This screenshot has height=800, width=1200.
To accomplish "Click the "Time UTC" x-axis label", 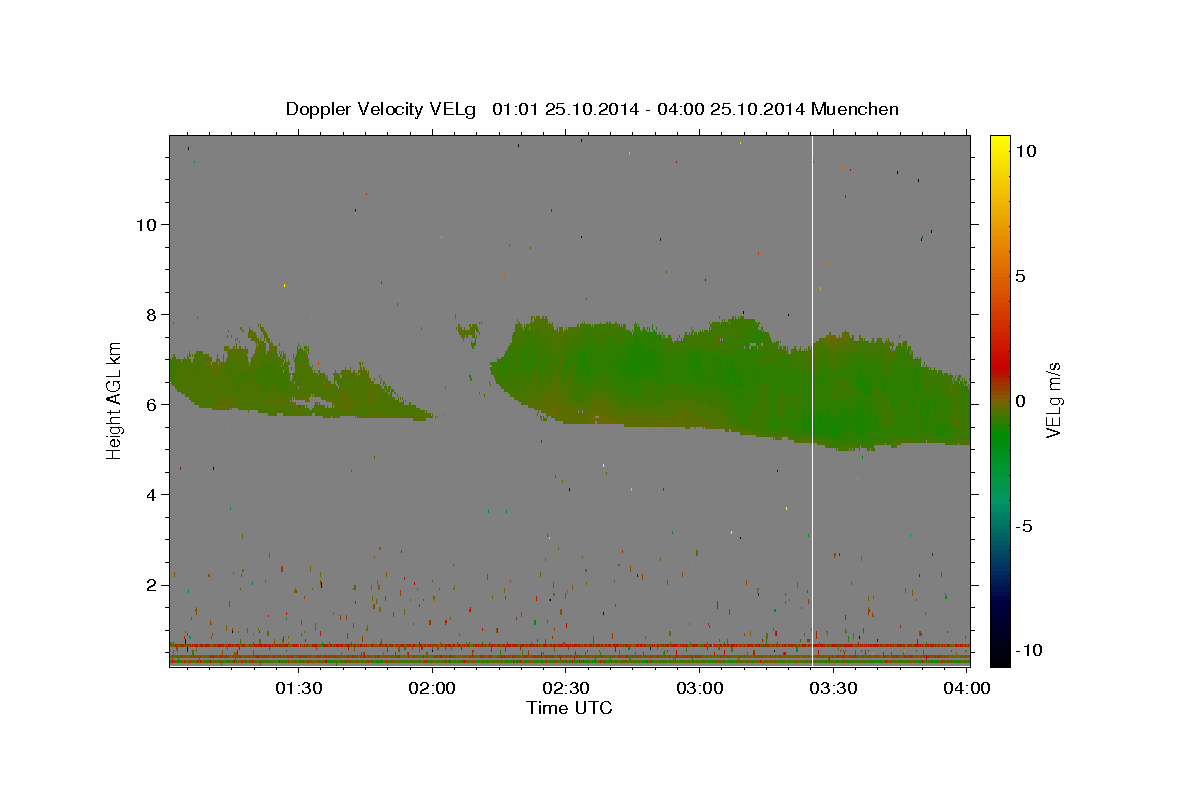I will [x=569, y=708].
